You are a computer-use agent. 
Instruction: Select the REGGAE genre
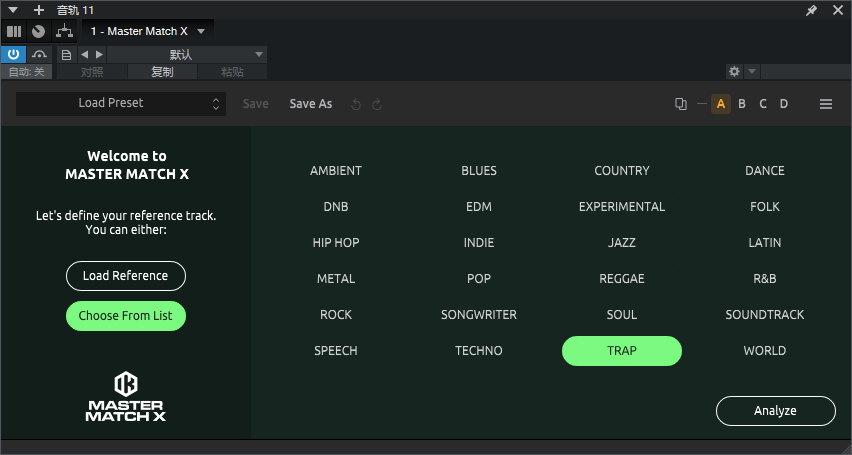tap(622, 279)
